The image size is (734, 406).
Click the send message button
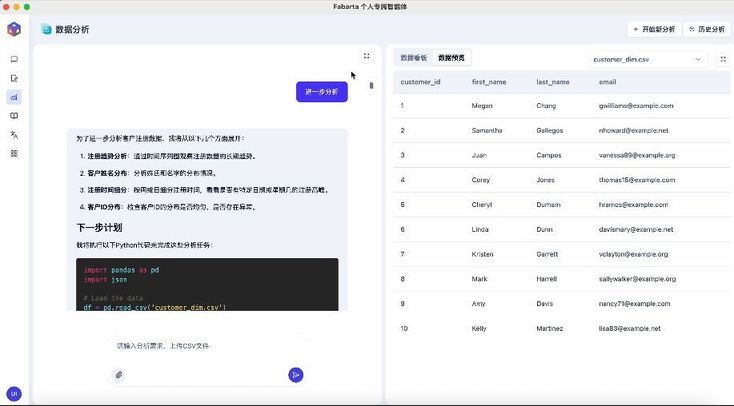[x=295, y=375]
